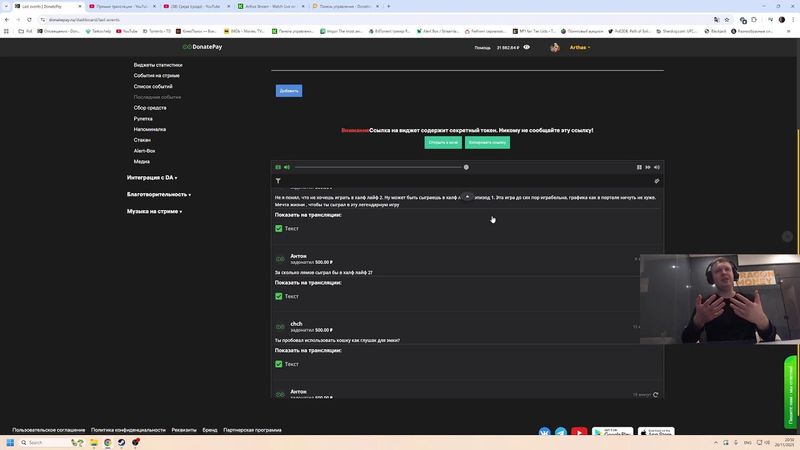Uncheck Текст checkbox under the first donation
The height and width of the screenshot is (450, 800).
(x=279, y=228)
